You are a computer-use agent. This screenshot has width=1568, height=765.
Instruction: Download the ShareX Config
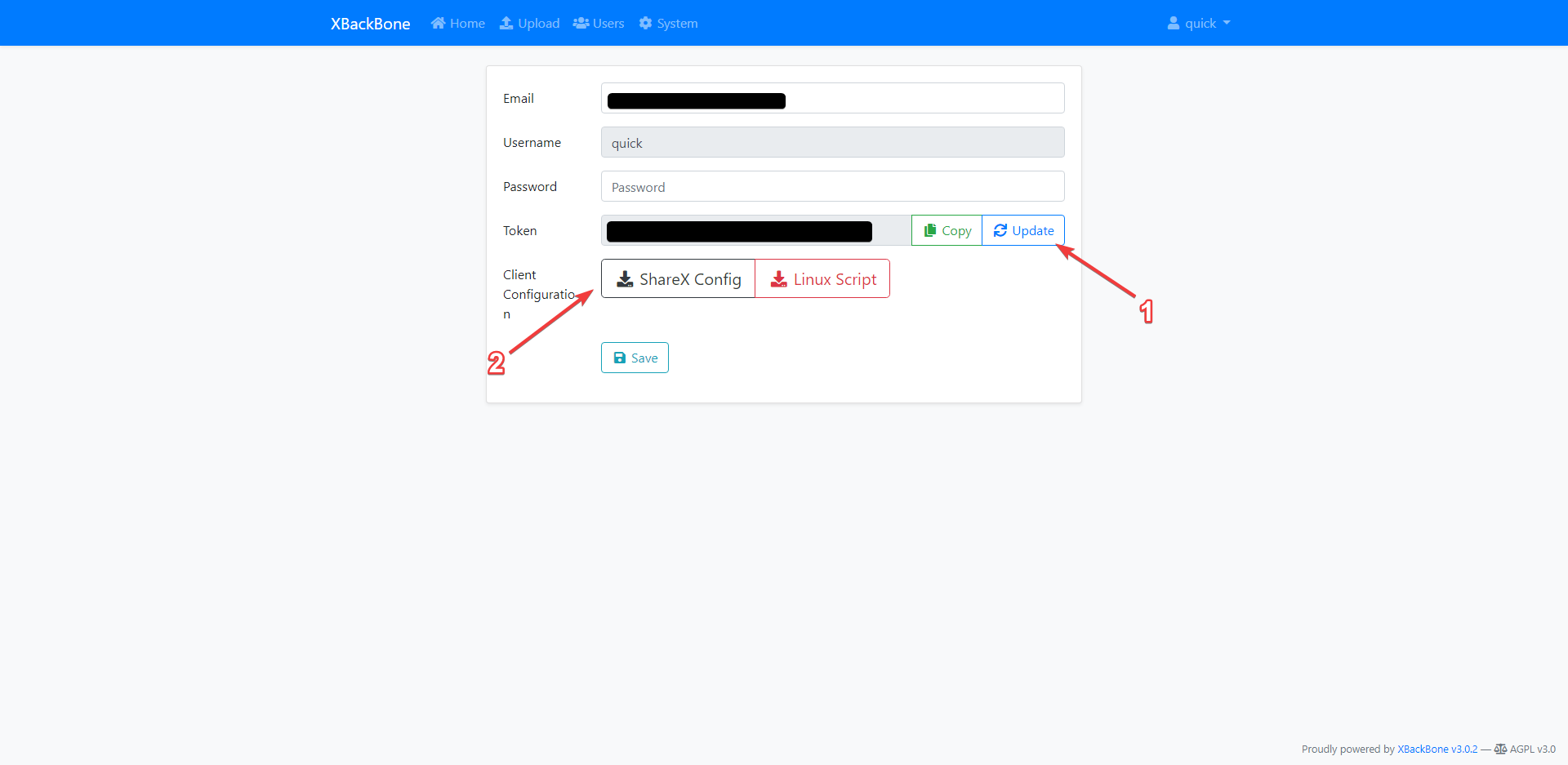pyautogui.click(x=678, y=278)
